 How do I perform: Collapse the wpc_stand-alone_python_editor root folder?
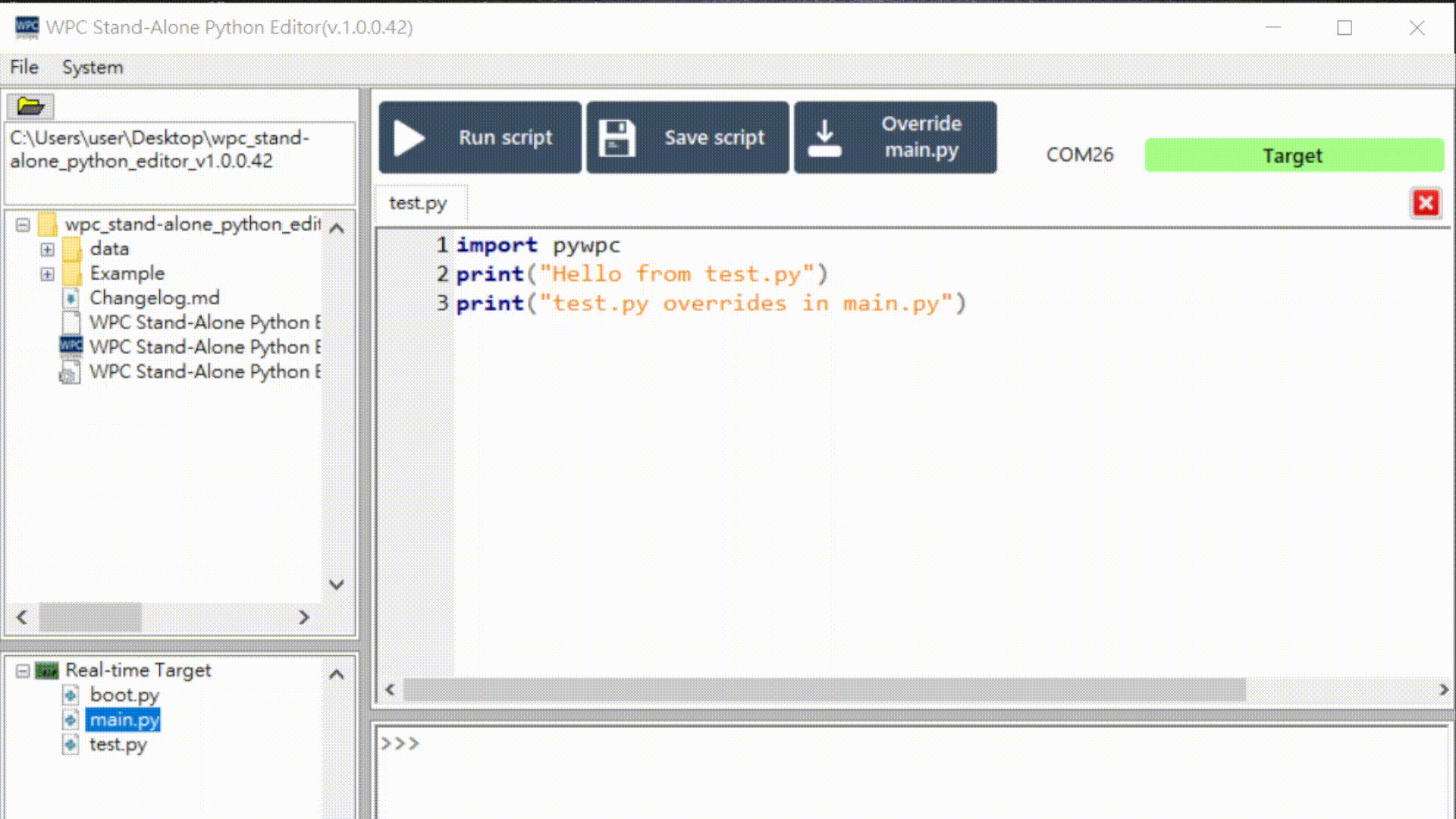coord(23,225)
